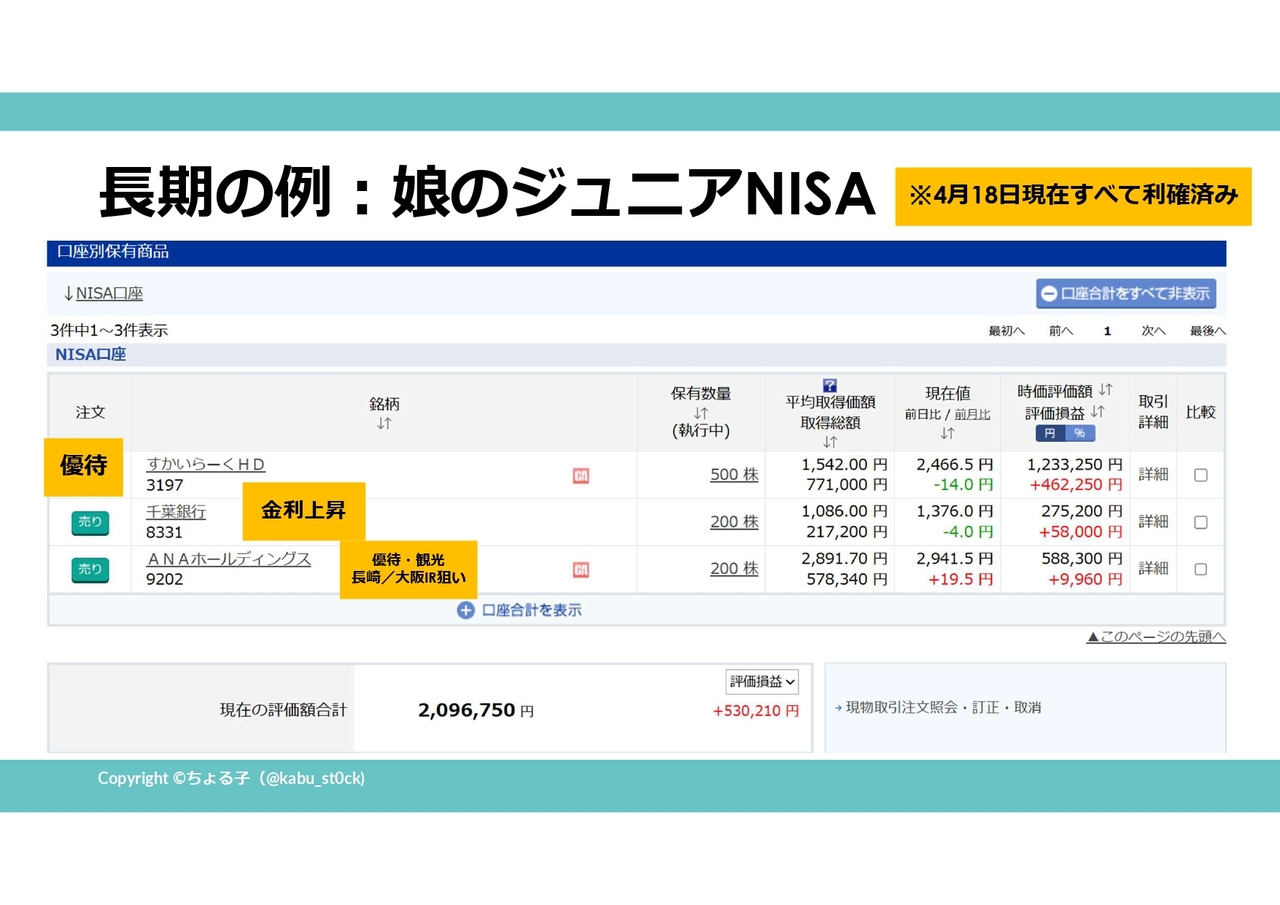
Task: Open 詳細 for ANAホールディングス
Action: pyautogui.click(x=1153, y=569)
